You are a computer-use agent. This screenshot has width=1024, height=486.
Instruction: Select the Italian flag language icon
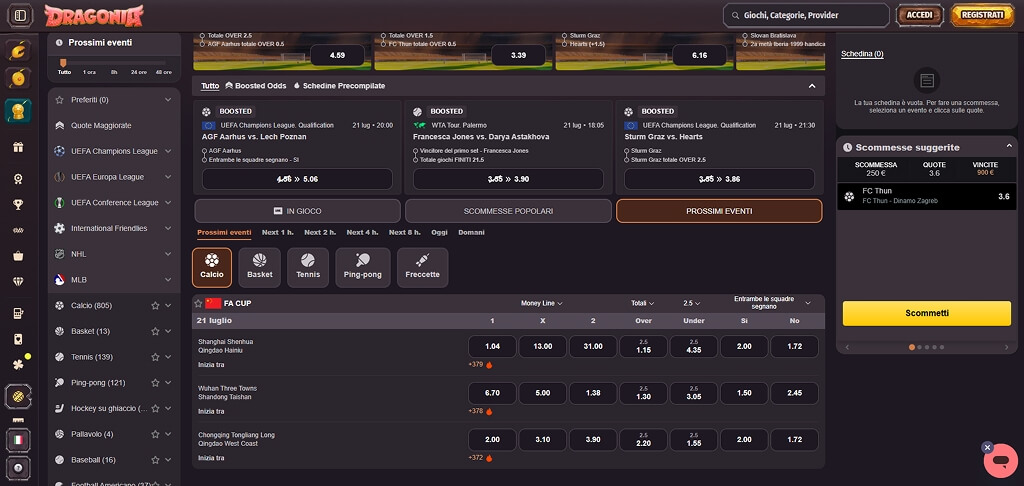click(x=18, y=440)
